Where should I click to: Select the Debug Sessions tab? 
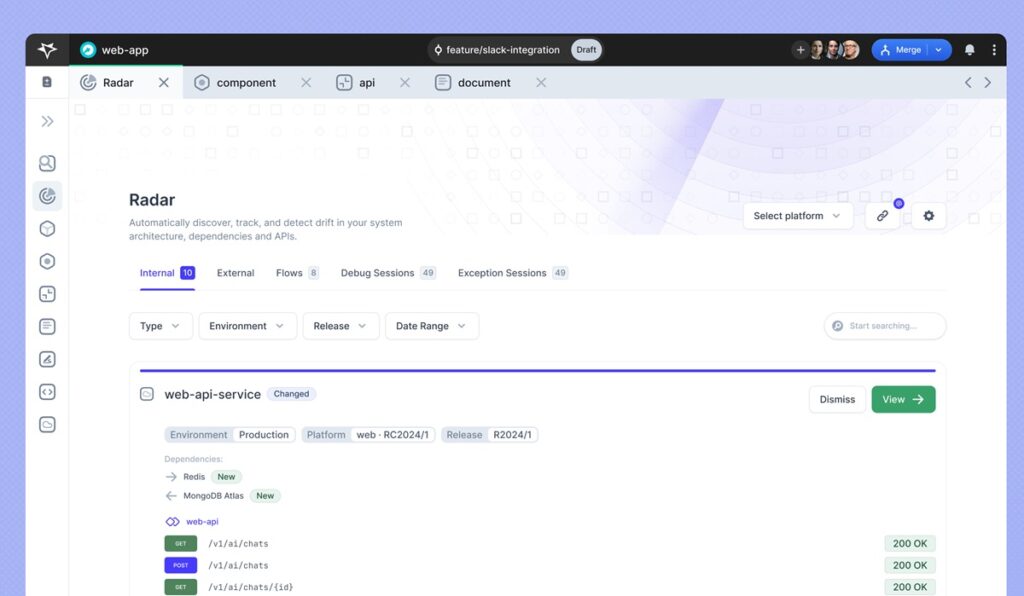click(388, 273)
